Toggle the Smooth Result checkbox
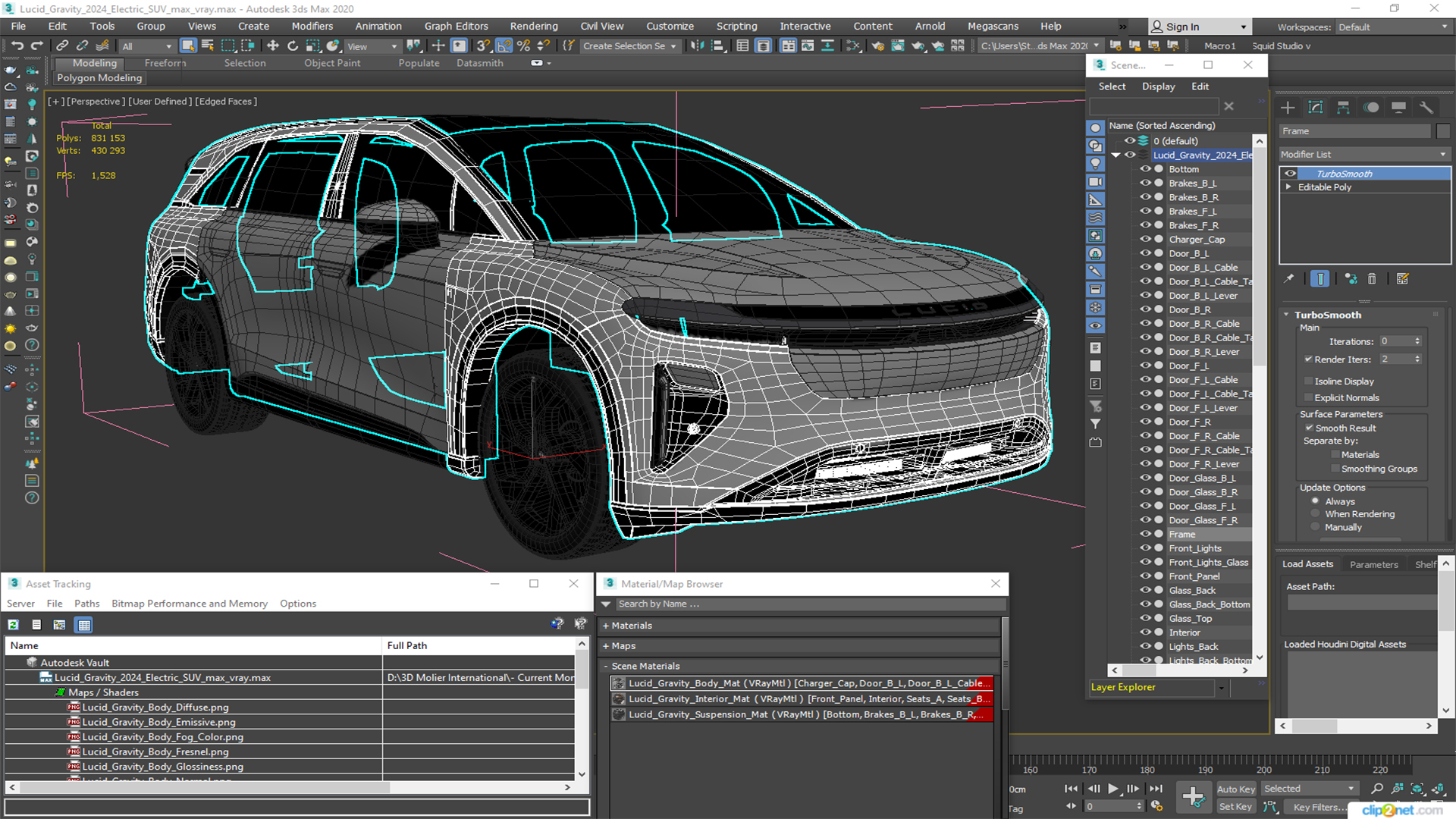Viewport: 1456px width, 819px height. (1309, 428)
